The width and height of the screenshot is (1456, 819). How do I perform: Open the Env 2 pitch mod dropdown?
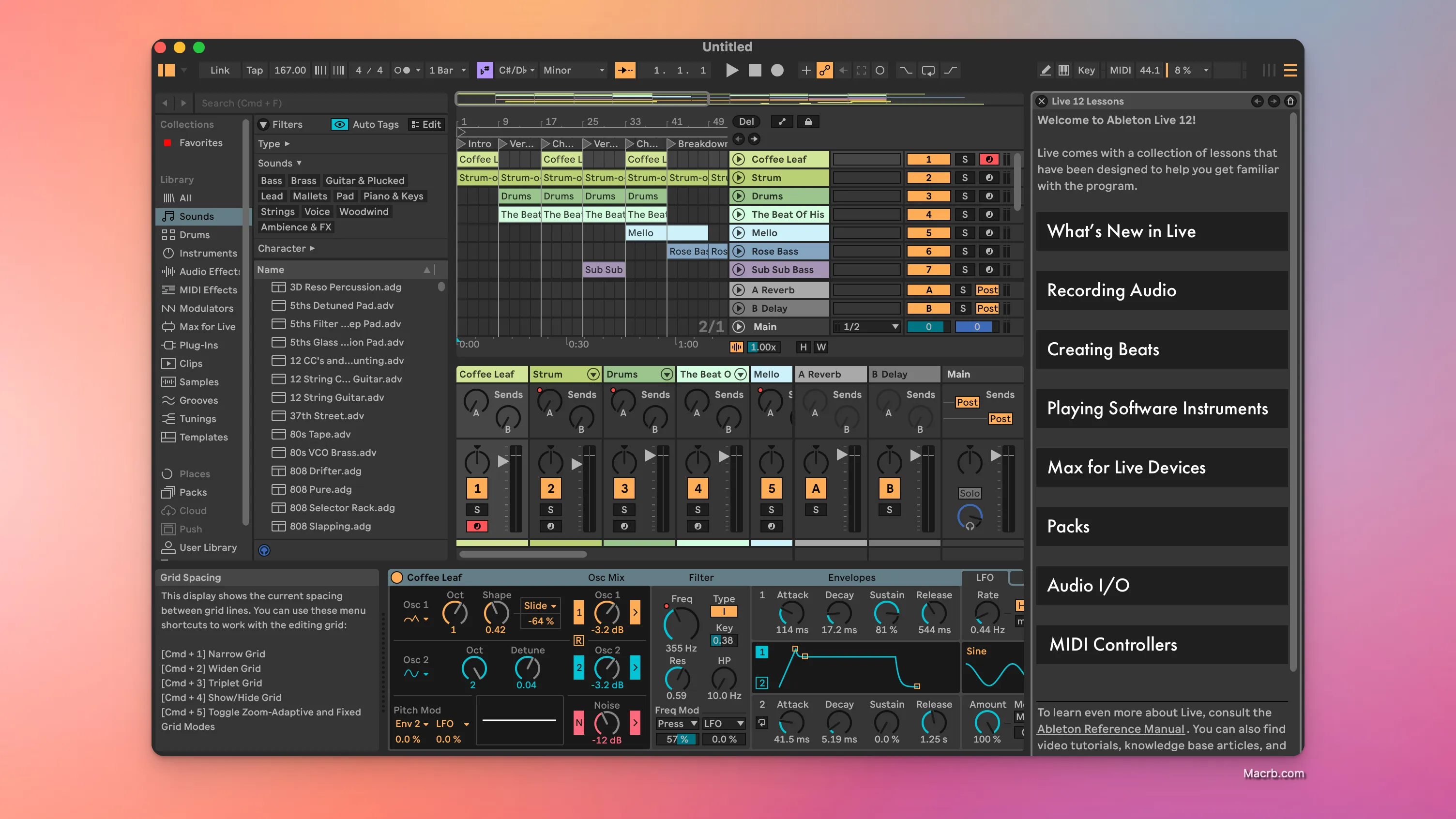click(412, 724)
